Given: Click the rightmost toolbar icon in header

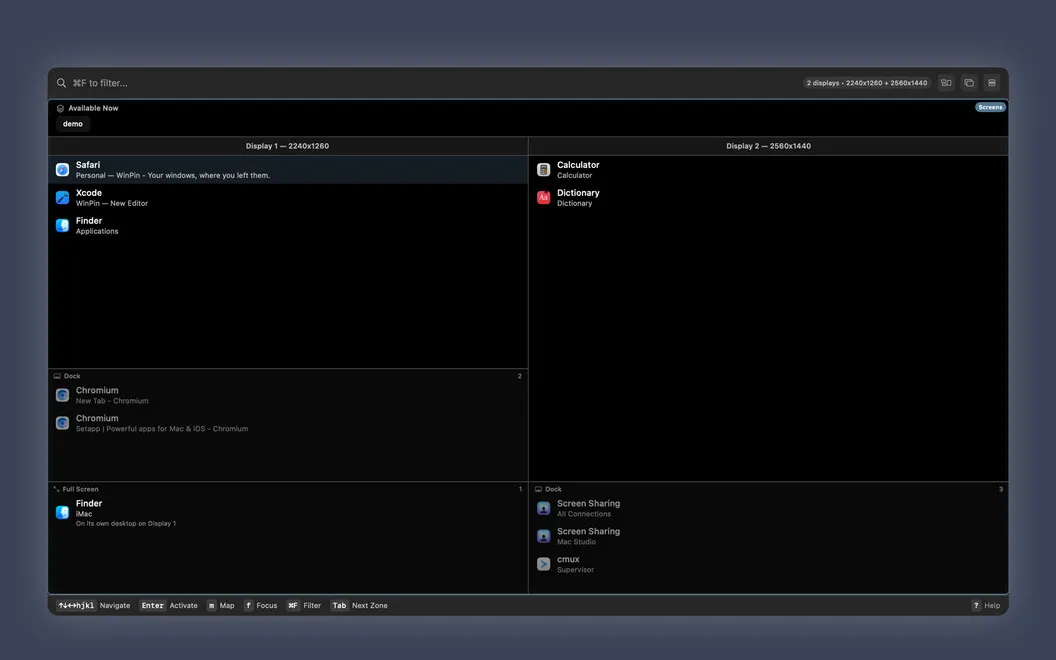Looking at the screenshot, I should pos(992,83).
